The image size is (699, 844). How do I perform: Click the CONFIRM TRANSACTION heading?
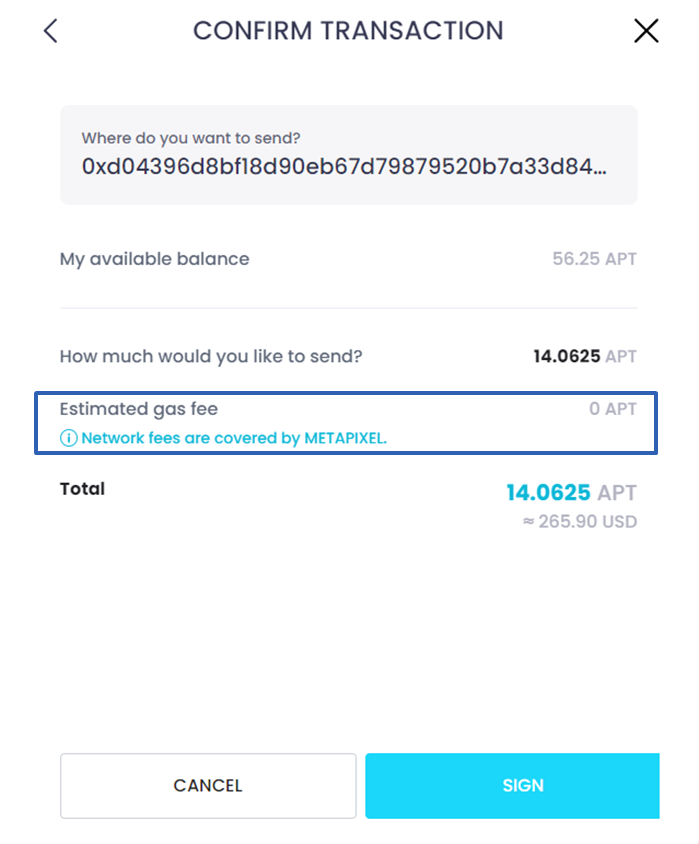(x=349, y=31)
